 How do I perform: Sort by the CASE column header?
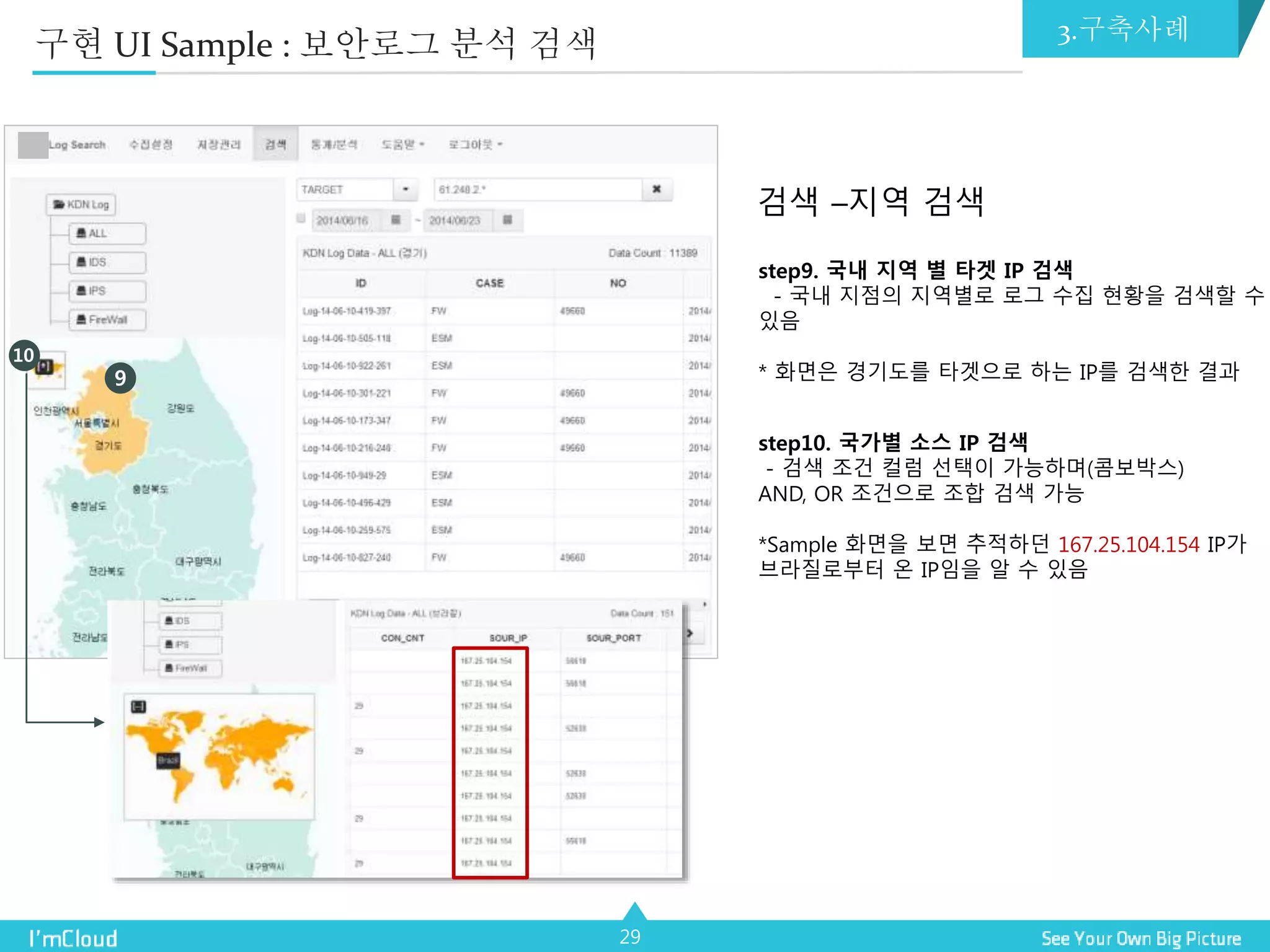pos(489,283)
